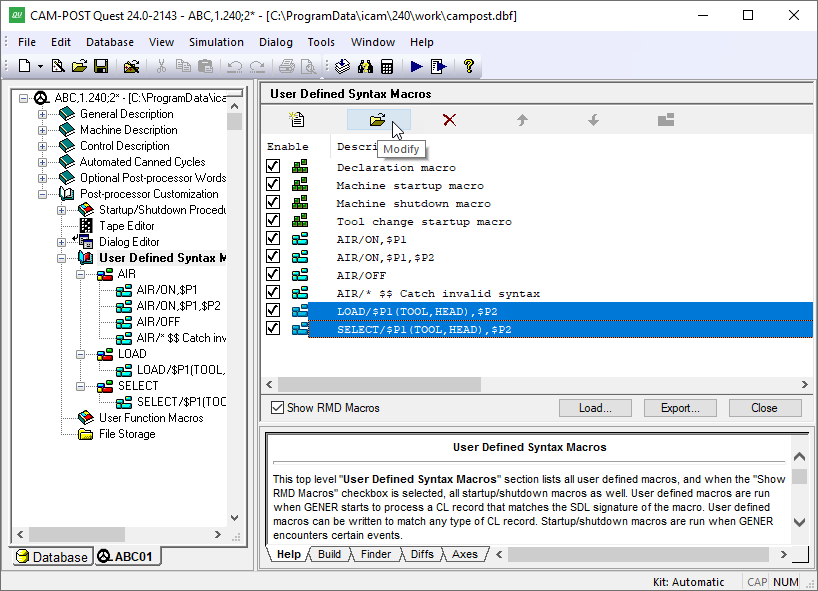Click icon of Declaration macro row
The height and width of the screenshot is (591, 818).
[300, 166]
